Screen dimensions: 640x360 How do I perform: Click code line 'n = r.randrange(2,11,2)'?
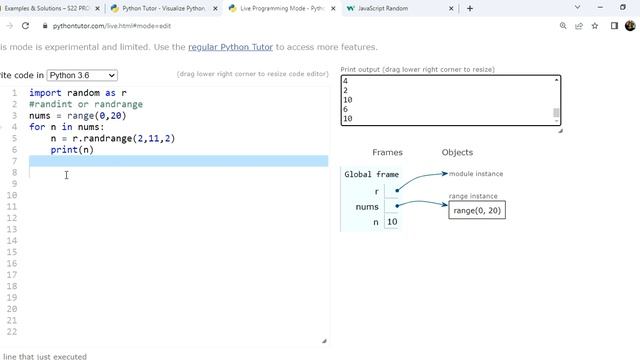[x=113, y=138]
